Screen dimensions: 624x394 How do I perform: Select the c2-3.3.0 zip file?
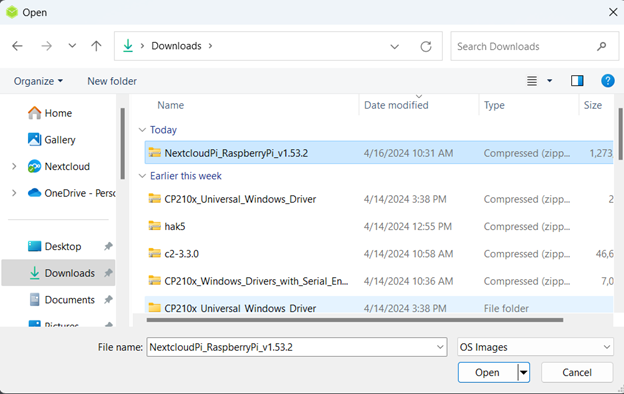(x=378, y=254)
